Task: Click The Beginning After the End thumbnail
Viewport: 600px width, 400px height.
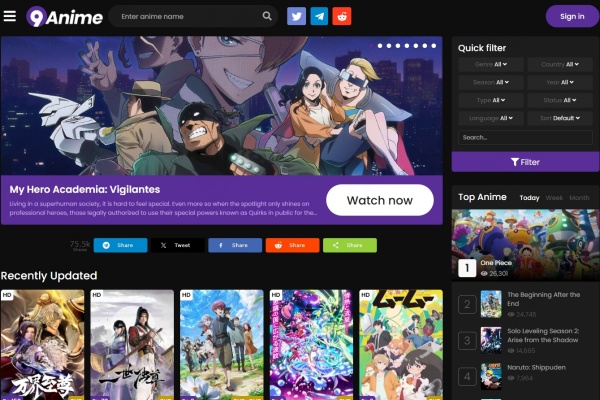Action: pos(491,304)
